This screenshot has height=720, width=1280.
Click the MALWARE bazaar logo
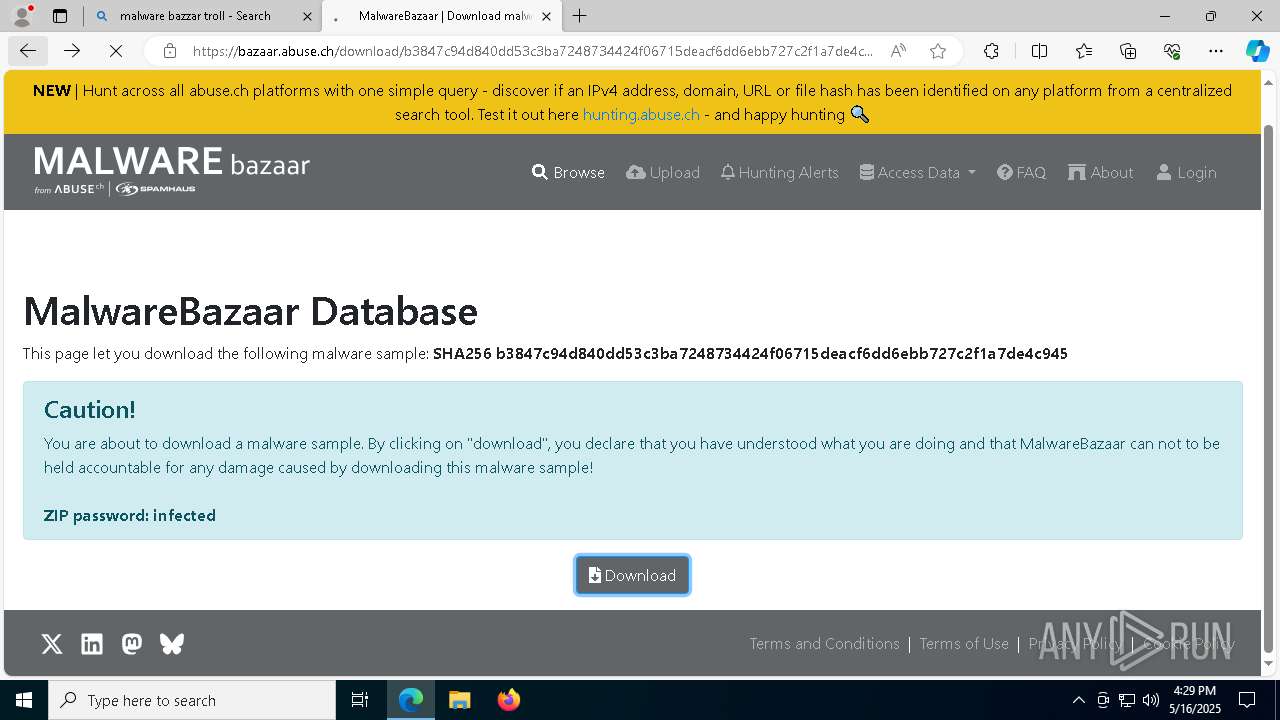pos(172,170)
